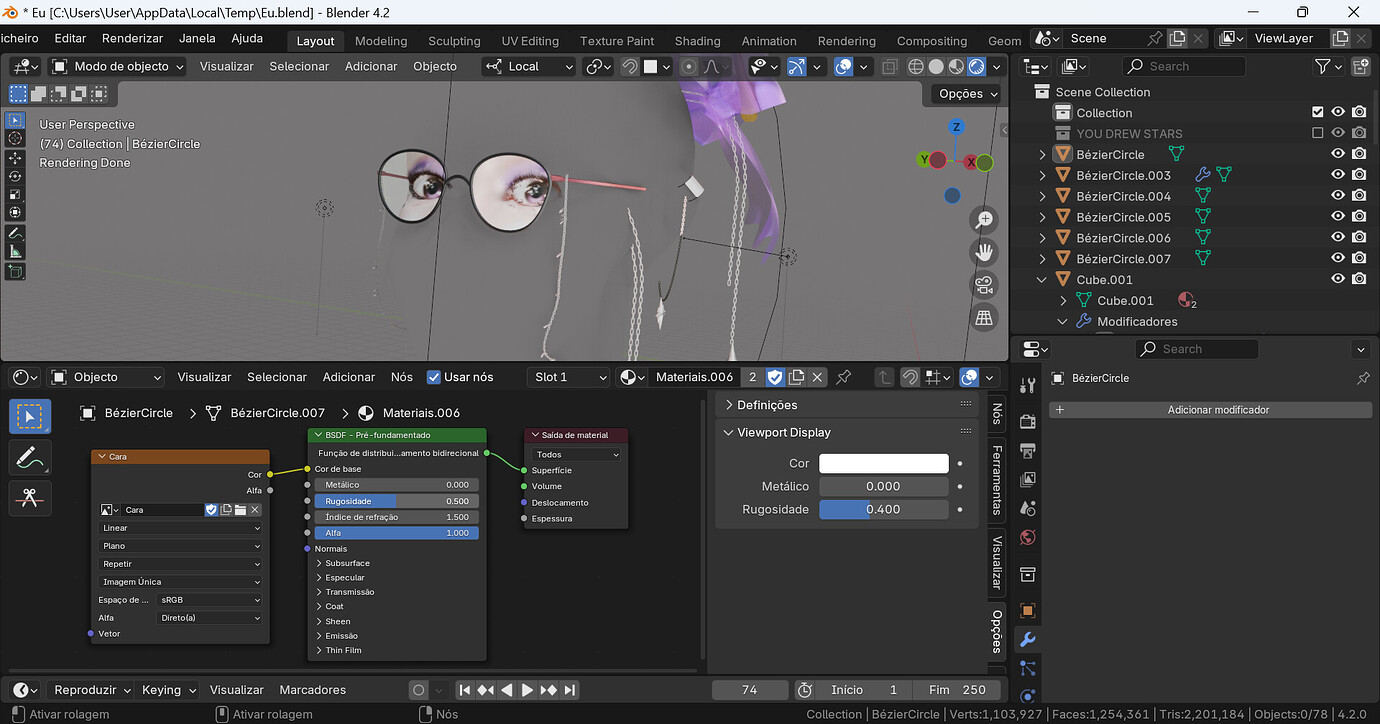Disable BézierCircle.005 in renders via camera icon

pos(1359,217)
